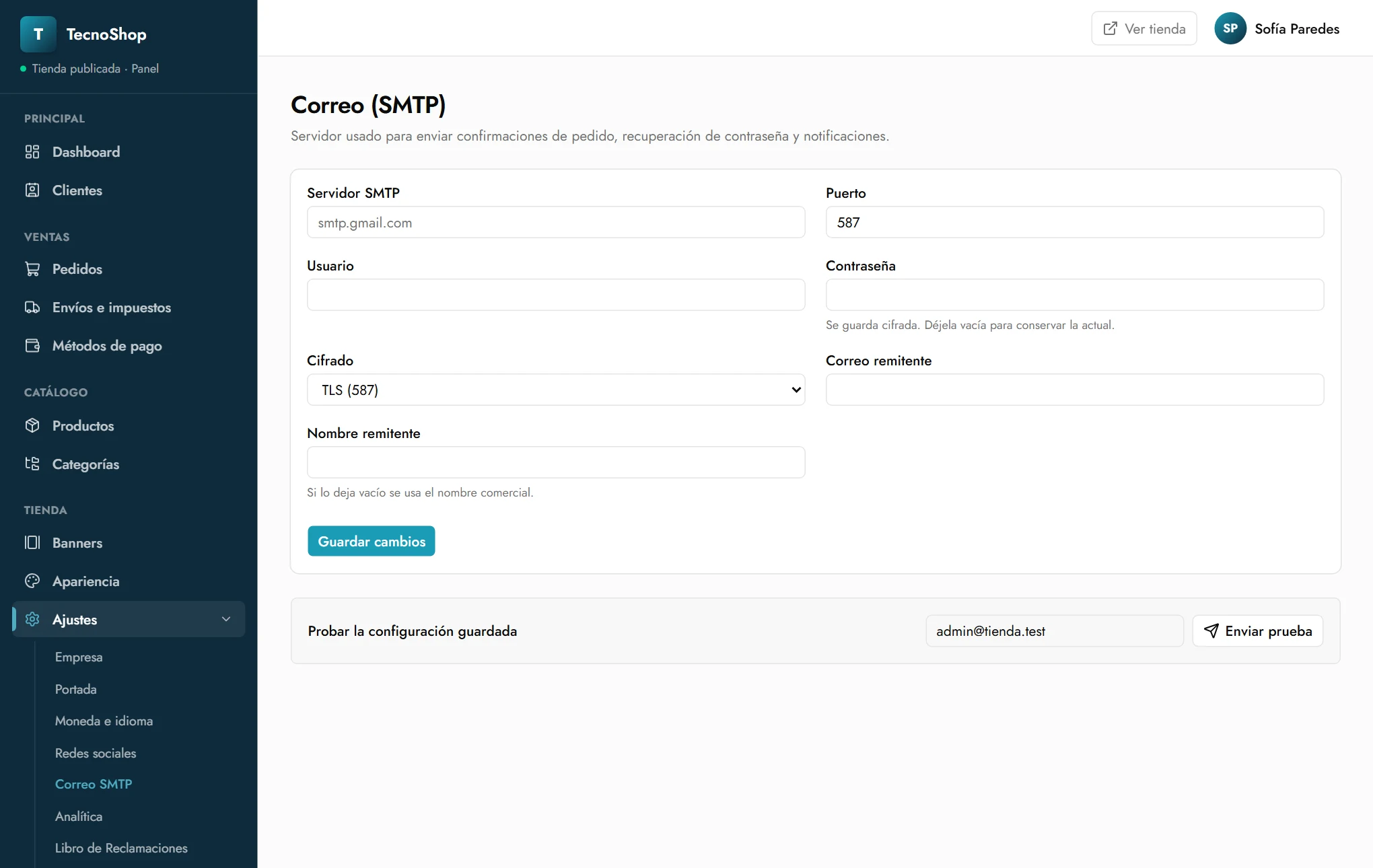This screenshot has height=868, width=1373.
Task: Click the Ajustes gear icon
Action: [x=32, y=620]
